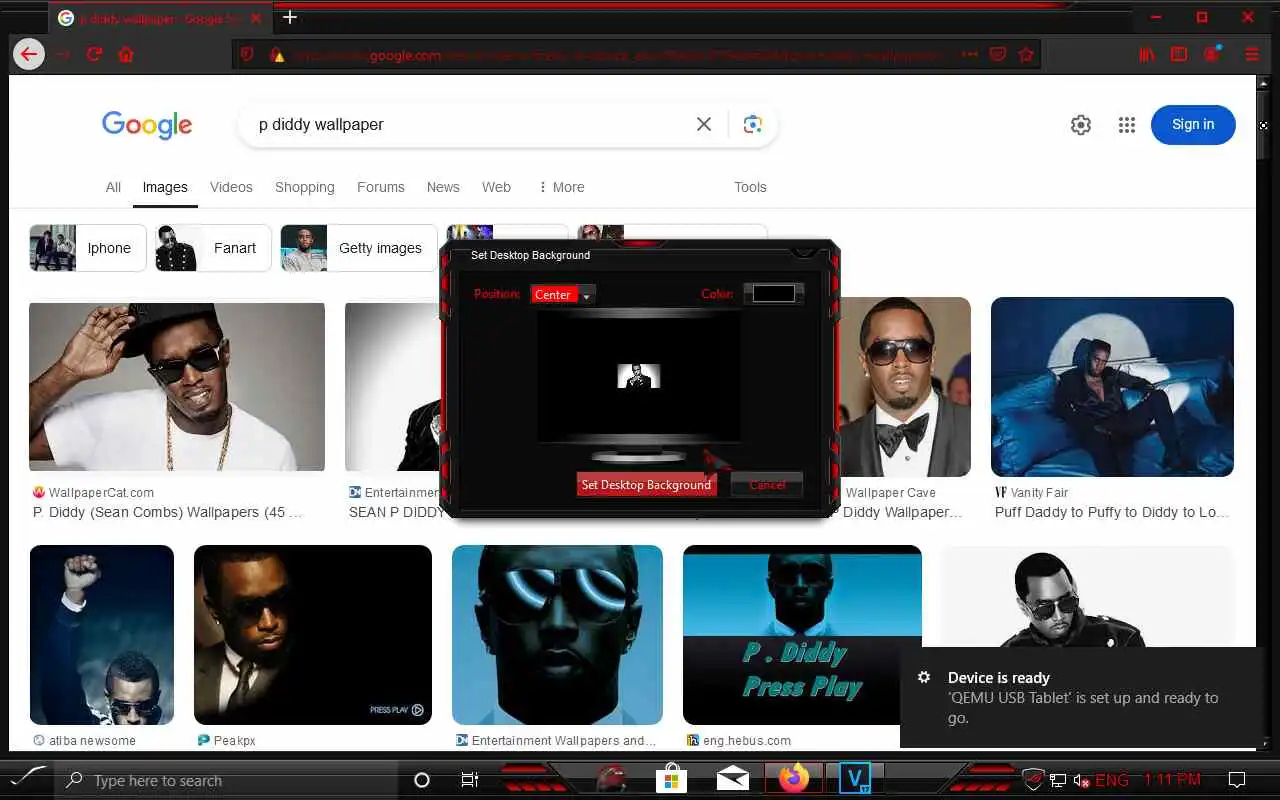Viewport: 1280px width, 800px height.
Task: Open Mail app from the taskbar
Action: coord(733,779)
